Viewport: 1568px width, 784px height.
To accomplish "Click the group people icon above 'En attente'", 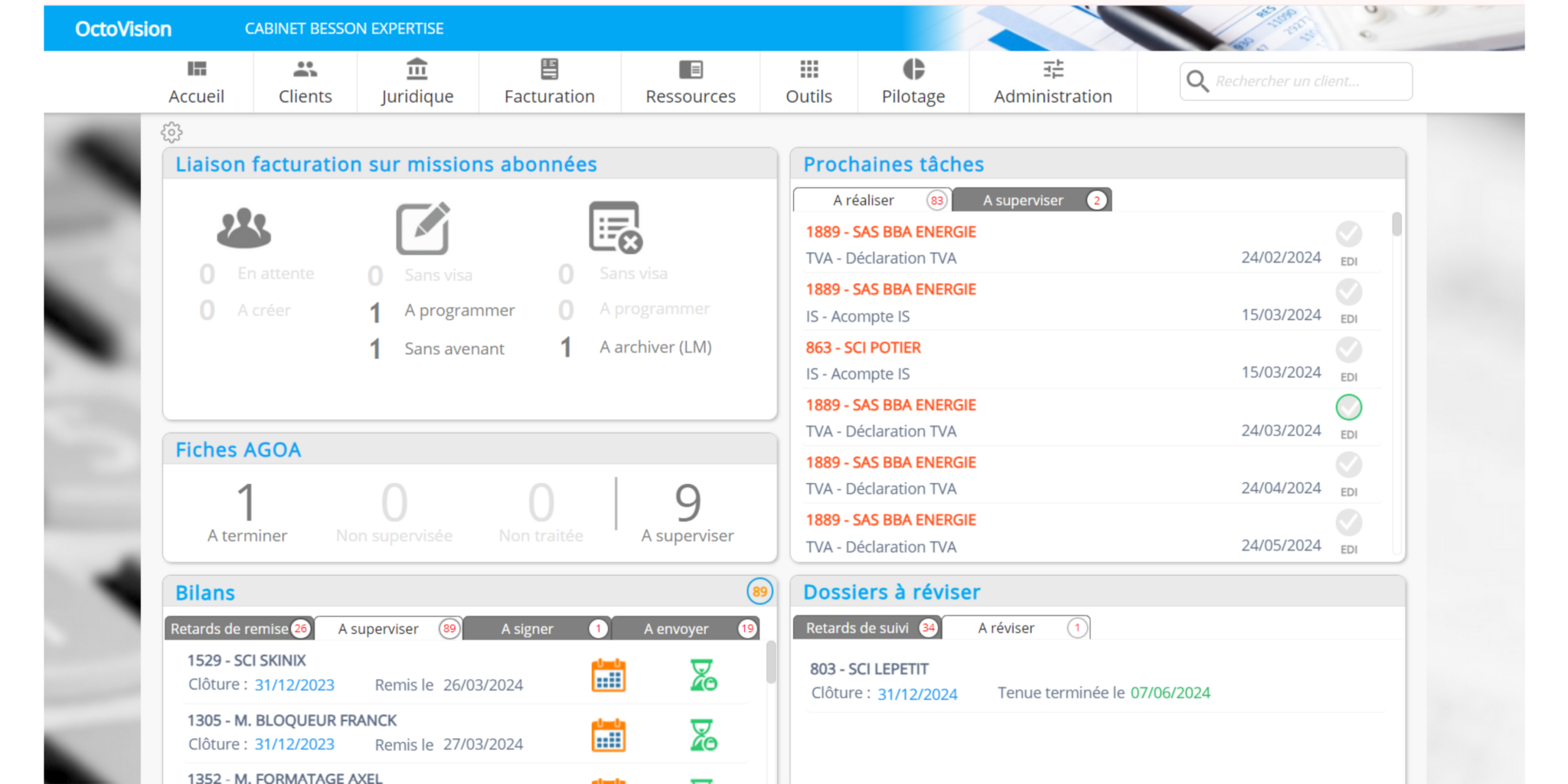I will click(x=243, y=228).
